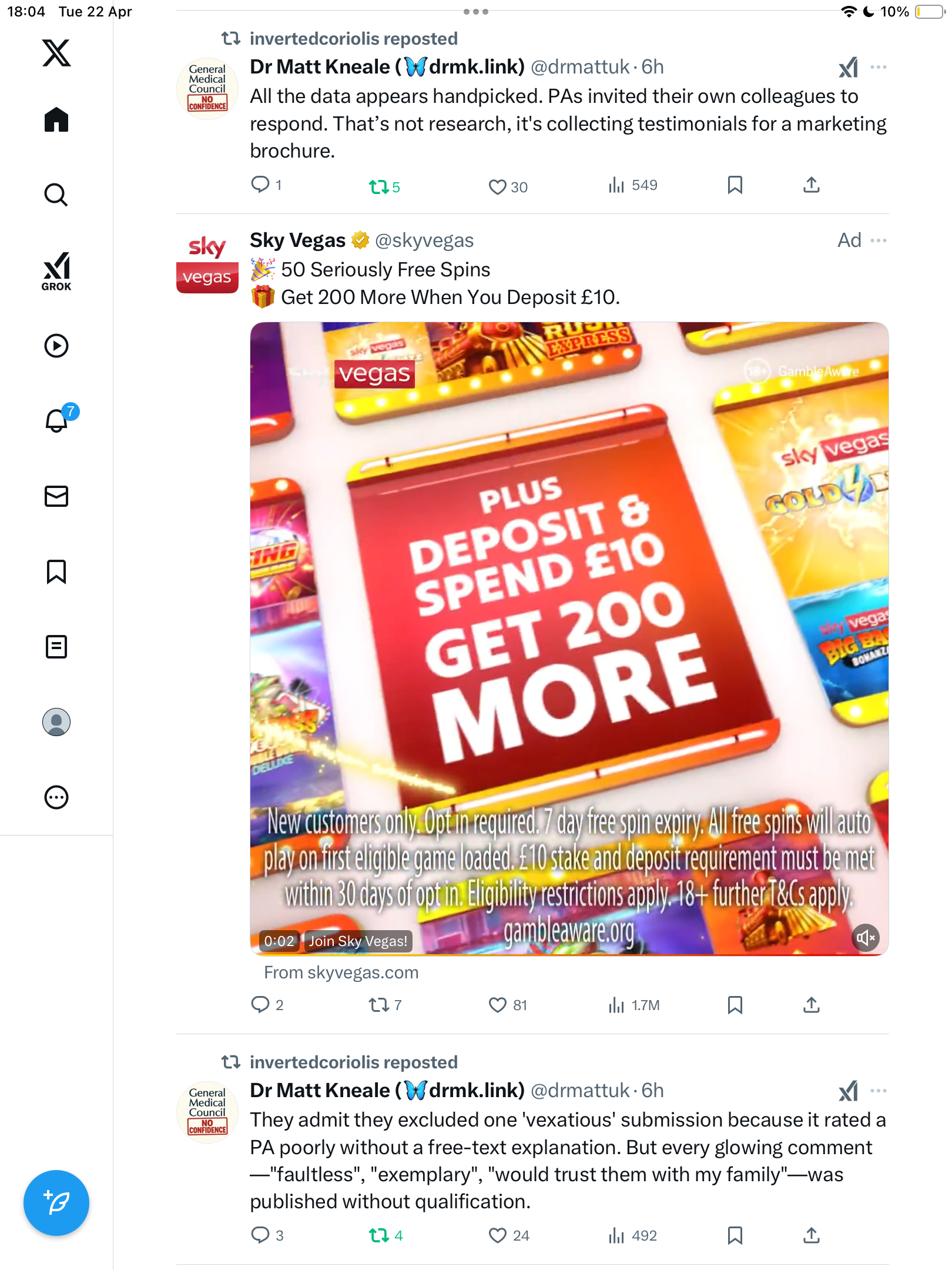Open the notifications bell
Image resolution: width=952 pixels, height=1270 pixels.
(x=57, y=420)
